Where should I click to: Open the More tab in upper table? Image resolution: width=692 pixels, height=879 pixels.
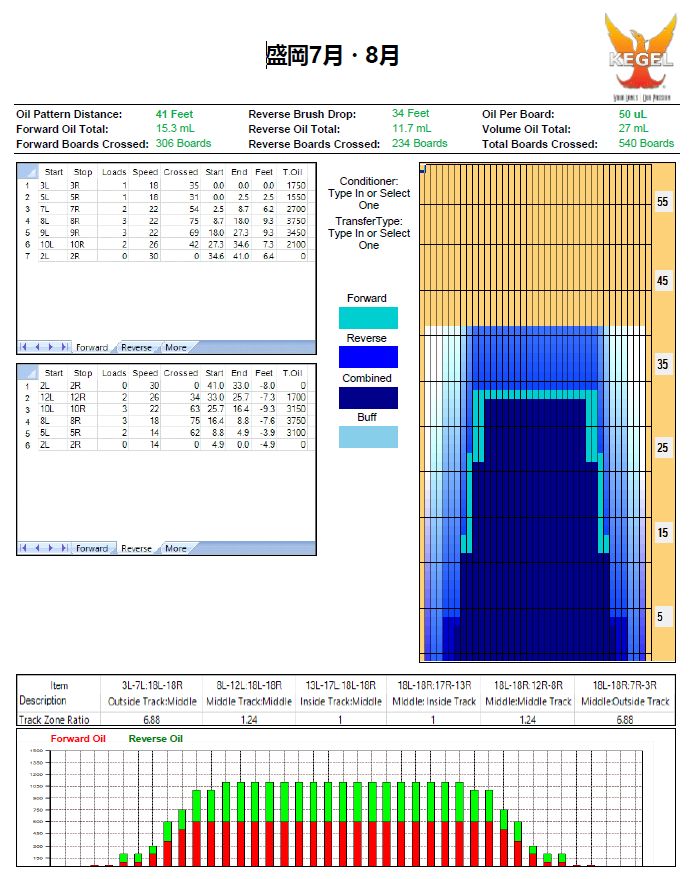click(x=176, y=348)
